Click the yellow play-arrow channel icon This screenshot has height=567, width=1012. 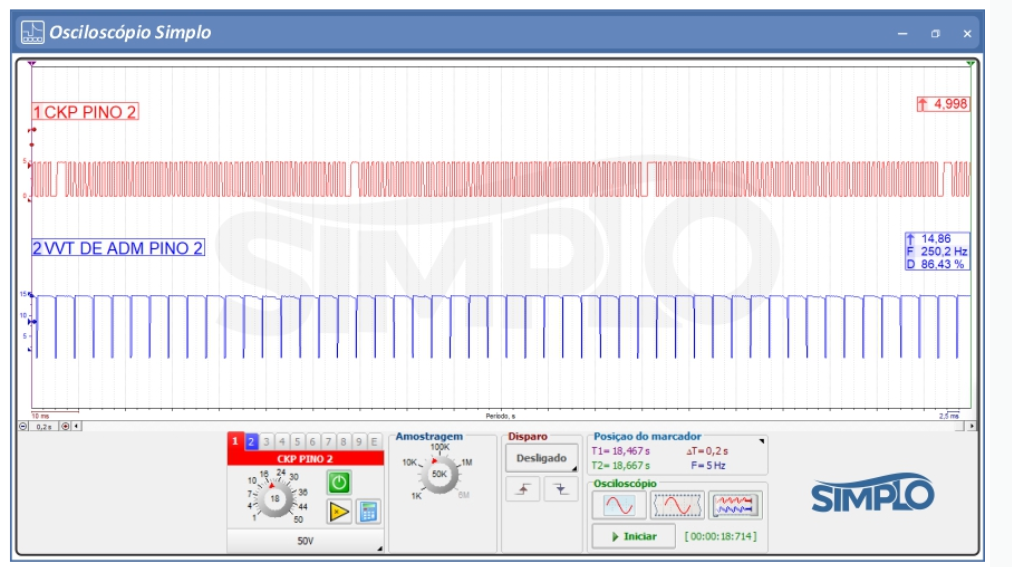point(339,512)
